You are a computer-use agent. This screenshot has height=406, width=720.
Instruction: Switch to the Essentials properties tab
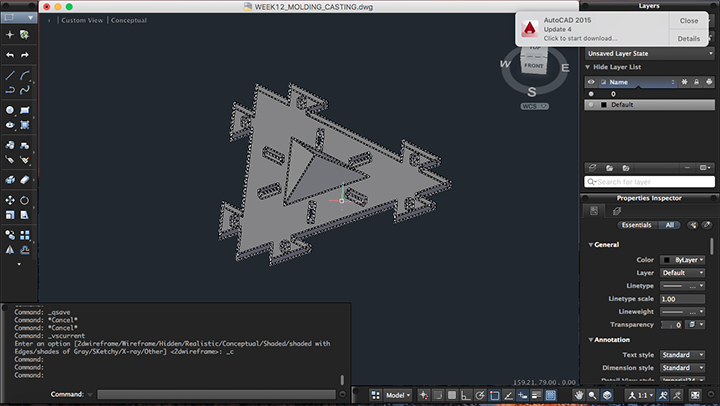pos(637,225)
